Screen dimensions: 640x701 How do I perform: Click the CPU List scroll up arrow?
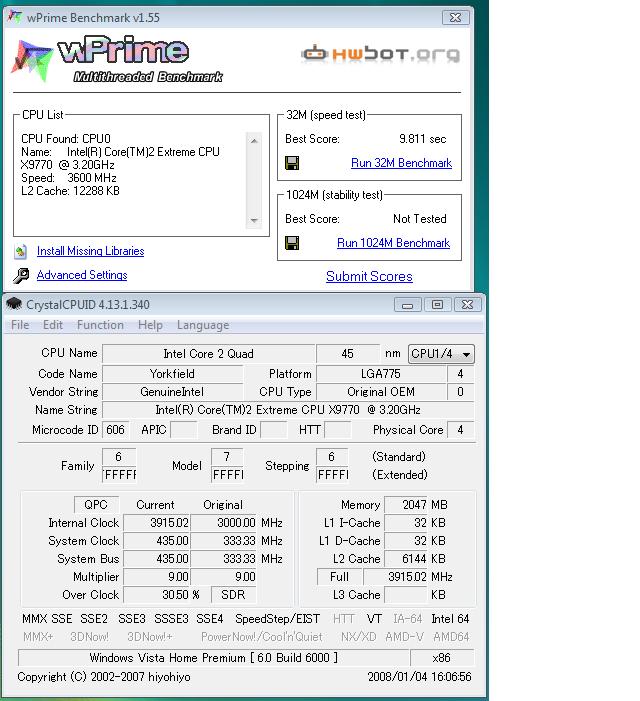click(x=254, y=141)
